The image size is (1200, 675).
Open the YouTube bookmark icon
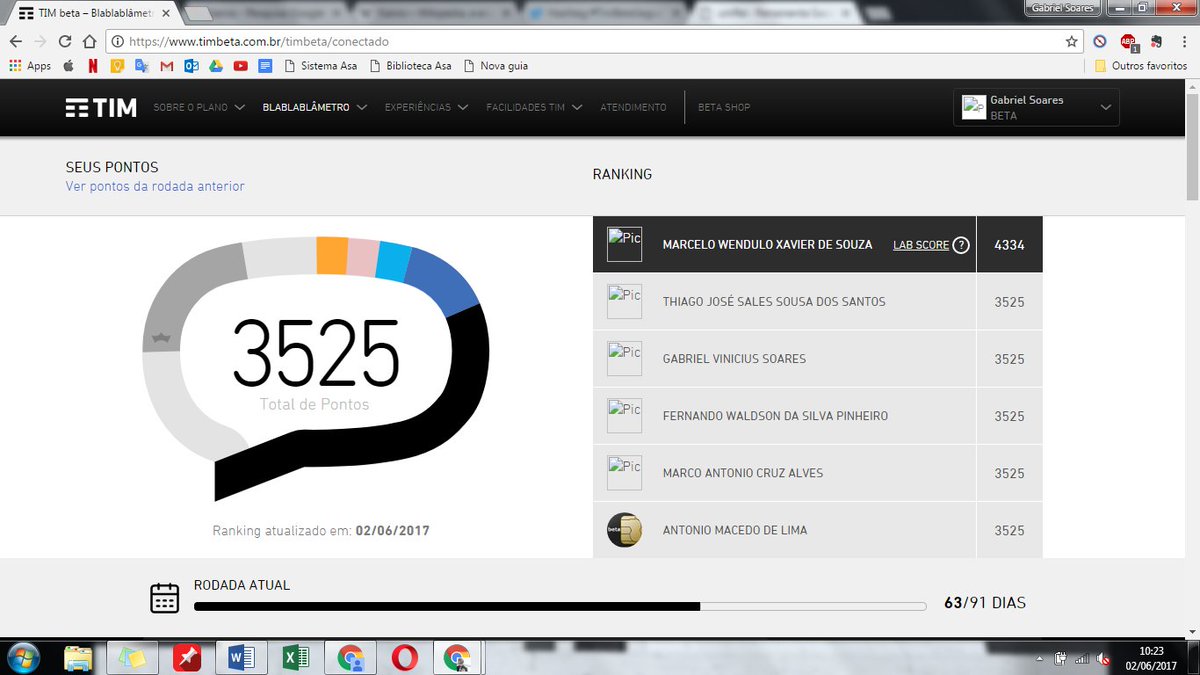[241, 66]
